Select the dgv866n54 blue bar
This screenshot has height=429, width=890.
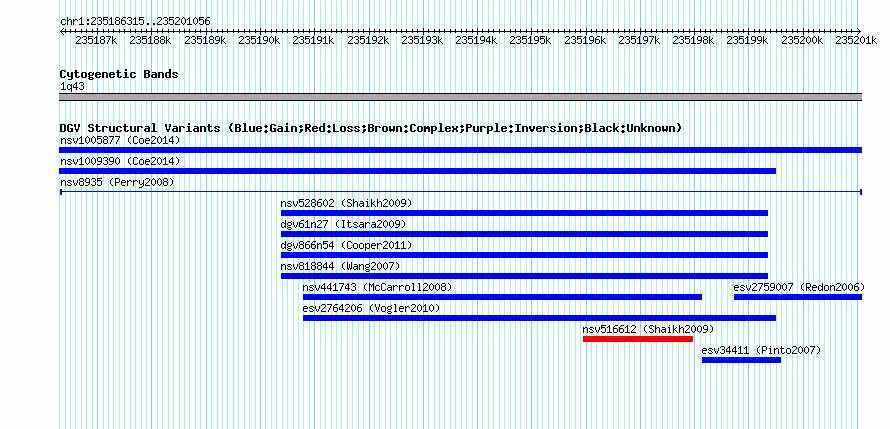coord(524,255)
